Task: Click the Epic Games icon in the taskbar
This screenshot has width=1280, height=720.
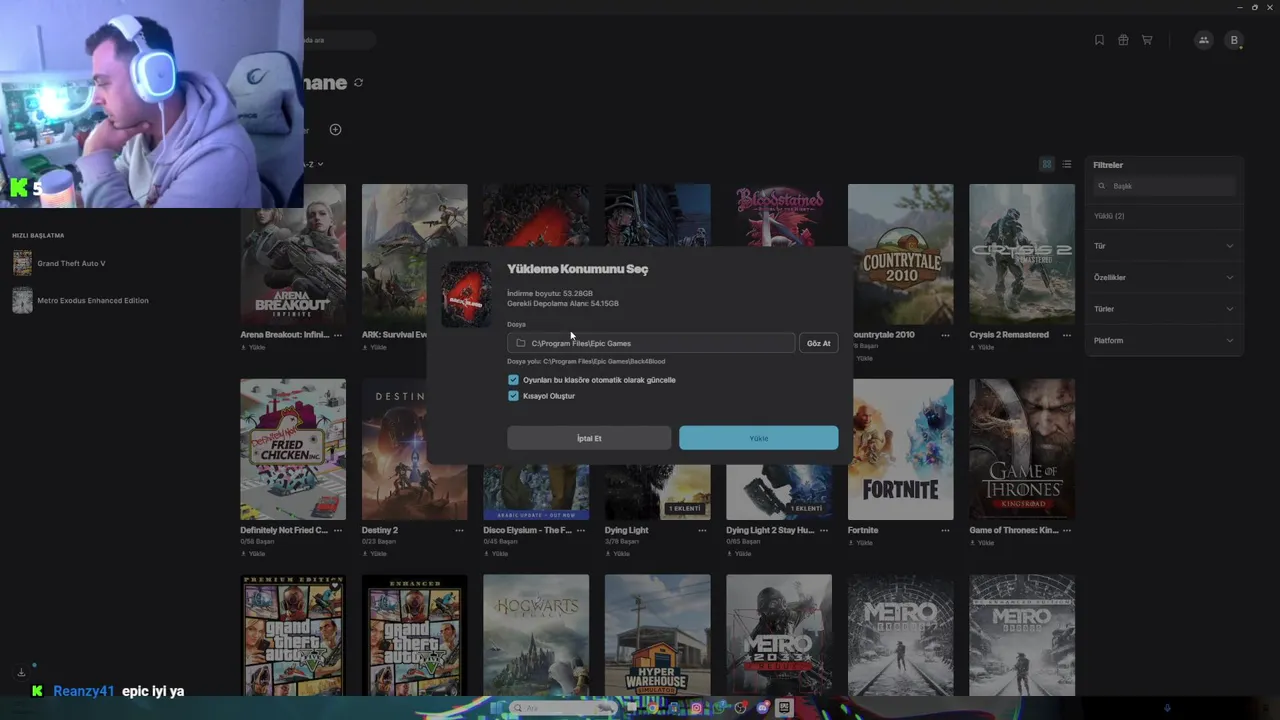Action: (784, 708)
